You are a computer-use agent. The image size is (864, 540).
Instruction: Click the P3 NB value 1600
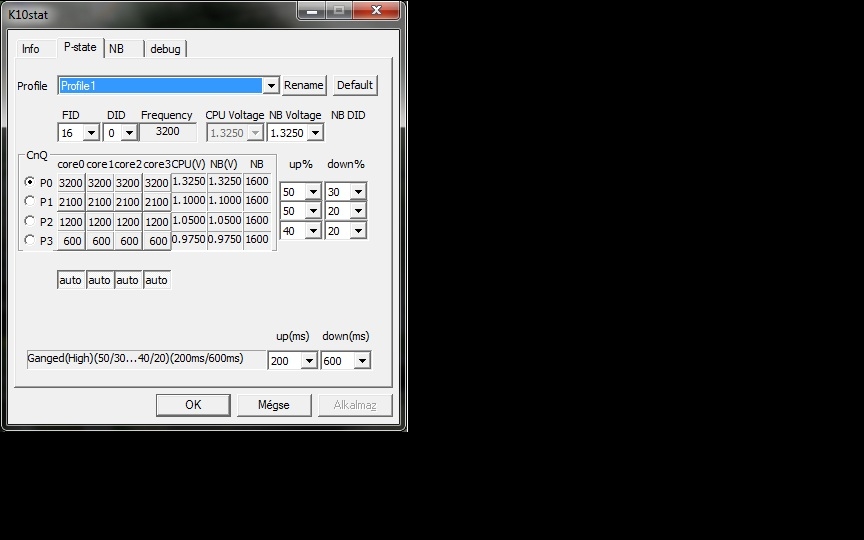257,239
